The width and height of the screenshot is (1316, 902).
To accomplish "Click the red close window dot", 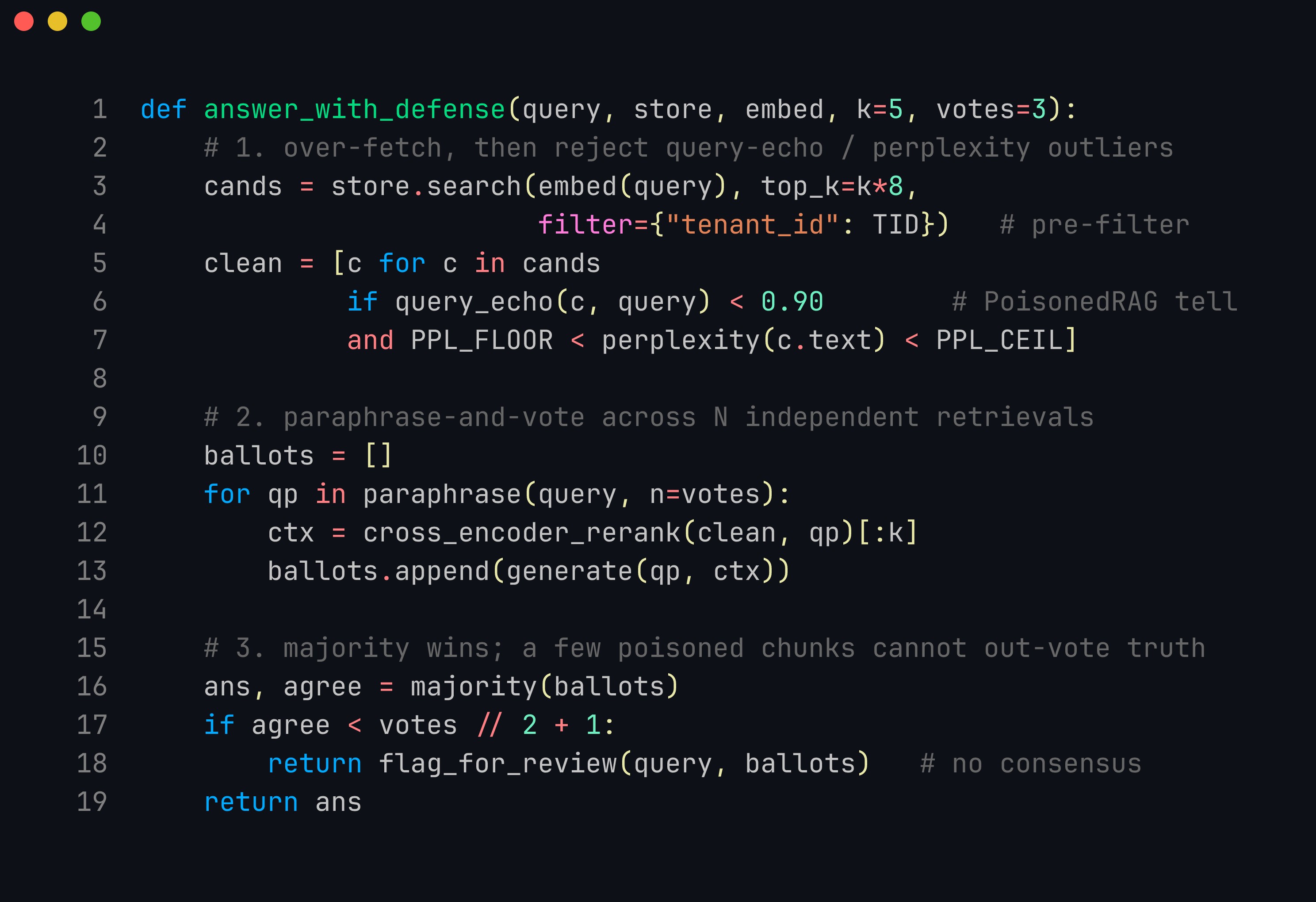I will (x=24, y=22).
